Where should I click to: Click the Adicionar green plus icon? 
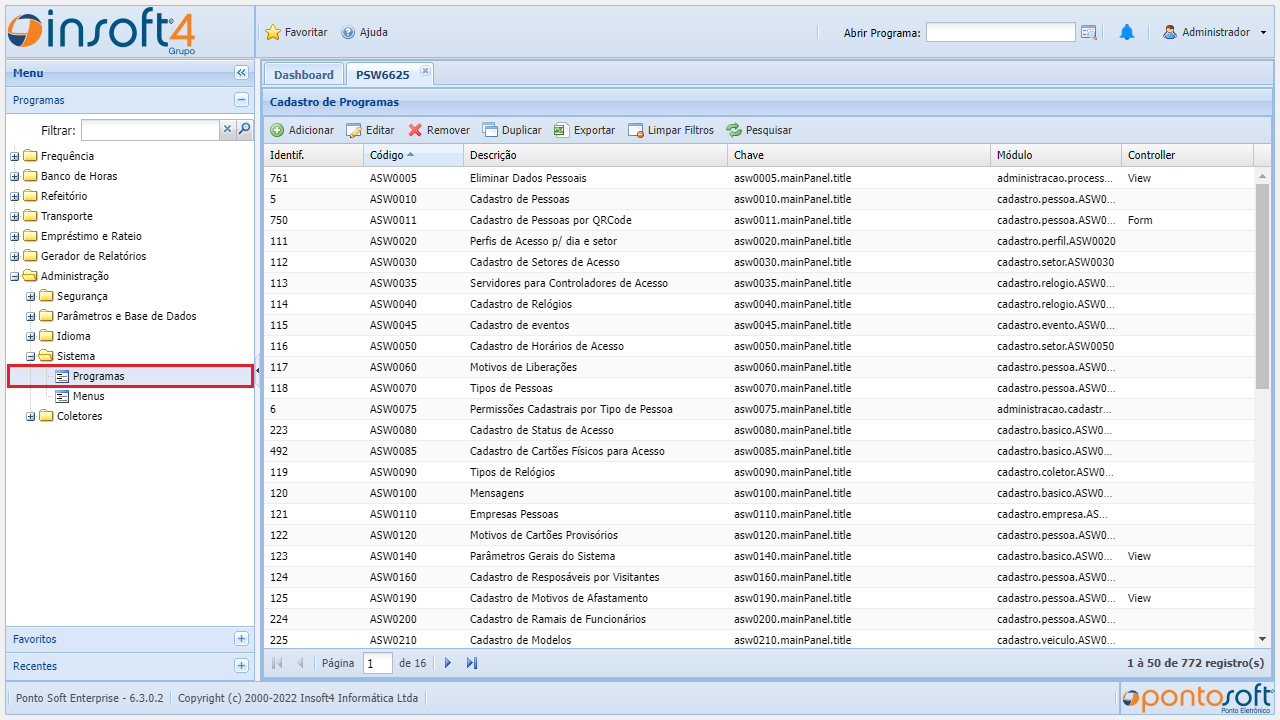277,130
